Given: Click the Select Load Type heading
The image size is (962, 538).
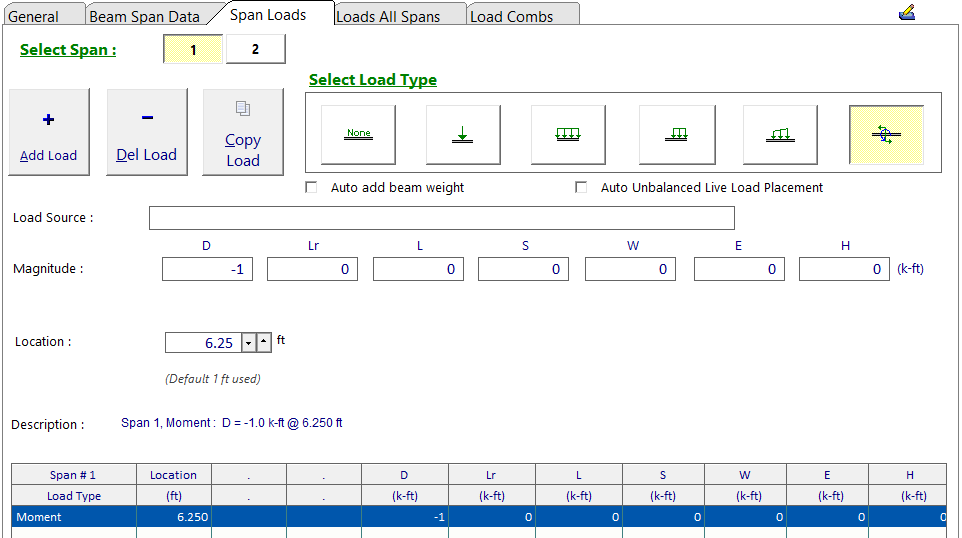Looking at the screenshot, I should [373, 80].
